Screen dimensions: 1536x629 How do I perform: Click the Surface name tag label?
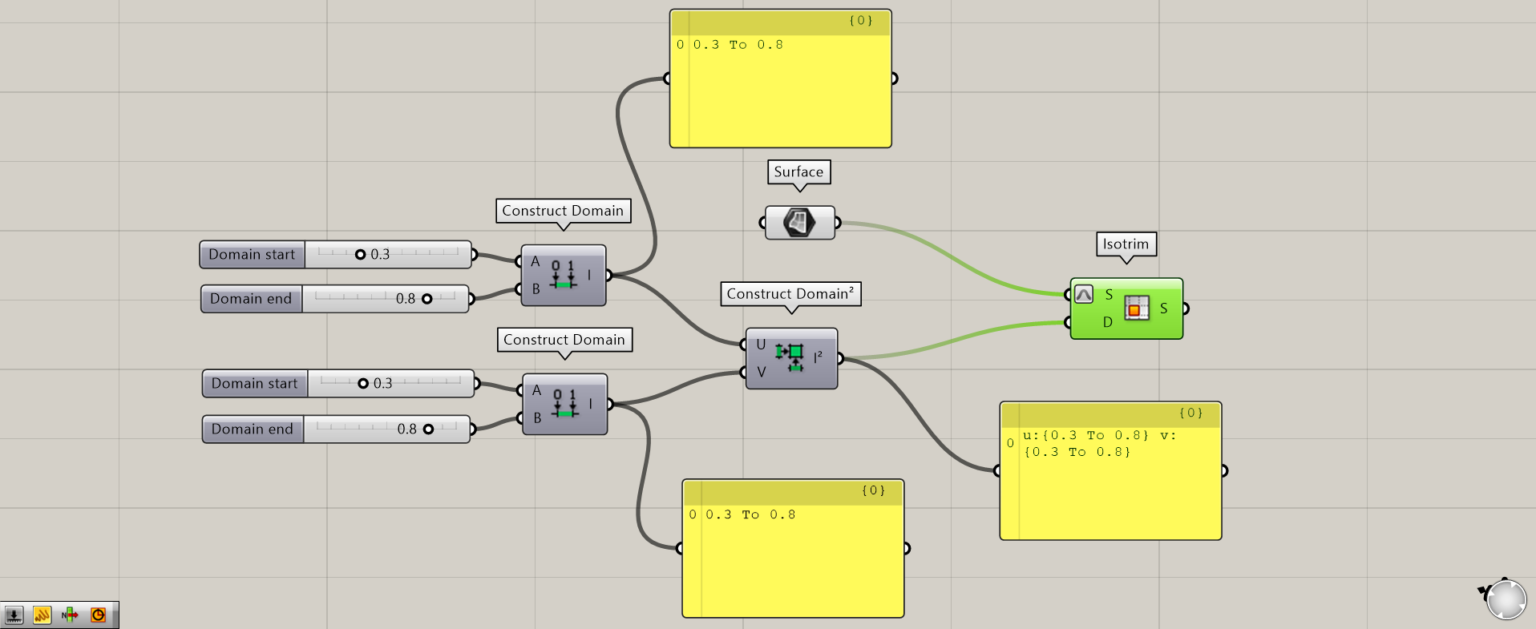[x=798, y=172]
